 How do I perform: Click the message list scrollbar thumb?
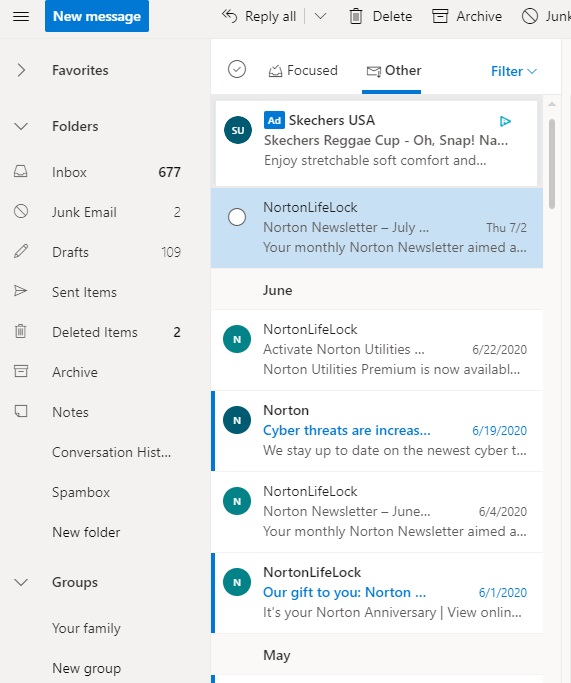pos(552,164)
